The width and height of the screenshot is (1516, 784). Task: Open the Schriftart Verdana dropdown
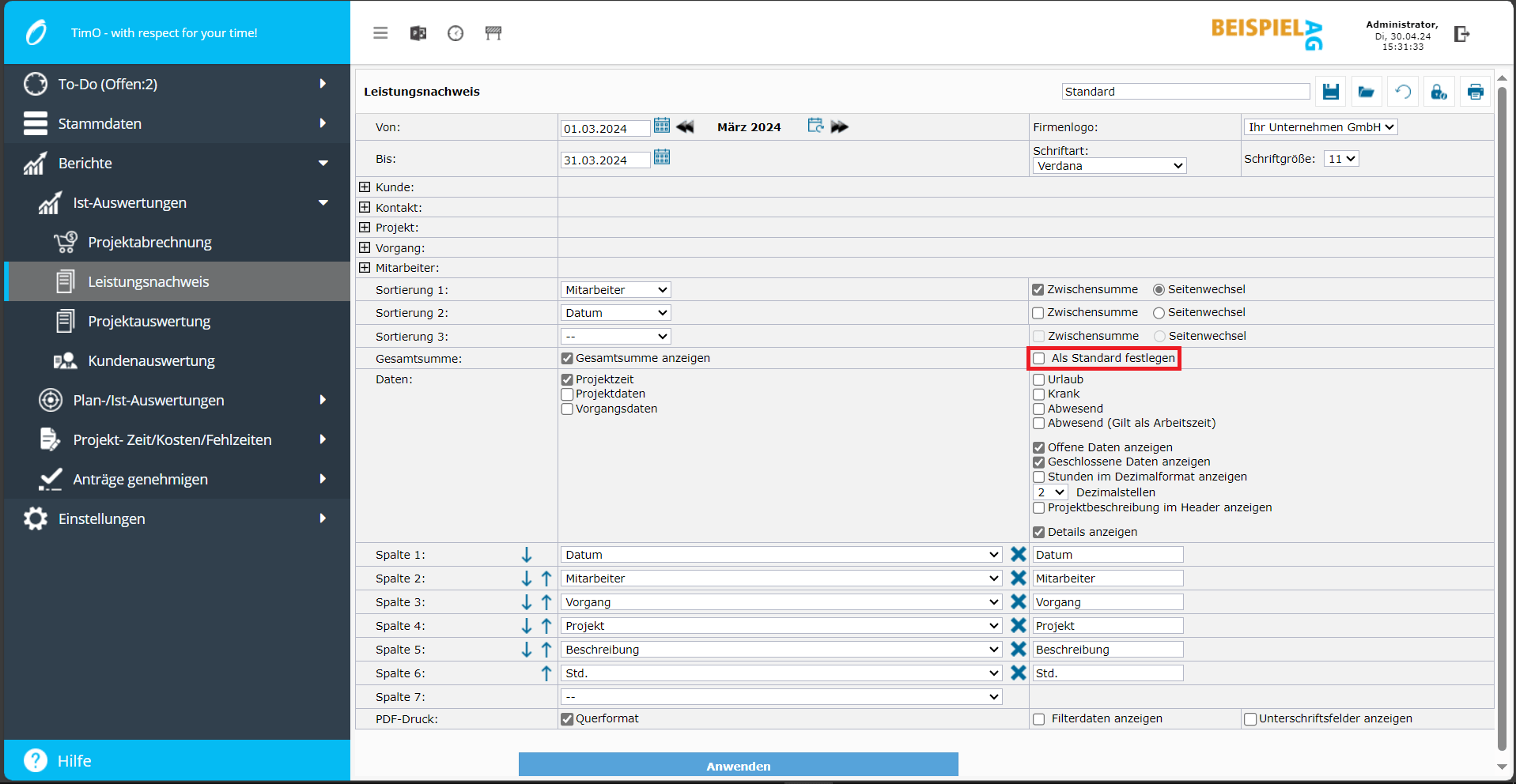pos(1109,166)
